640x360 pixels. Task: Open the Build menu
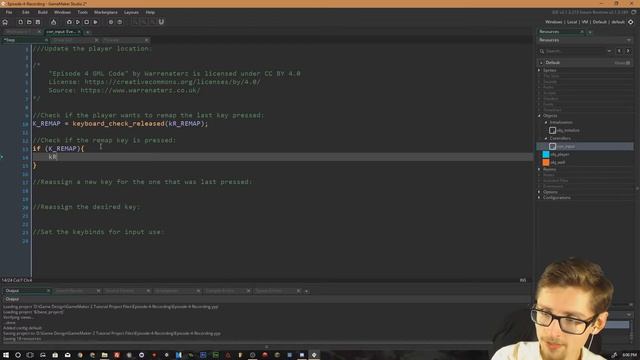pos(42,12)
